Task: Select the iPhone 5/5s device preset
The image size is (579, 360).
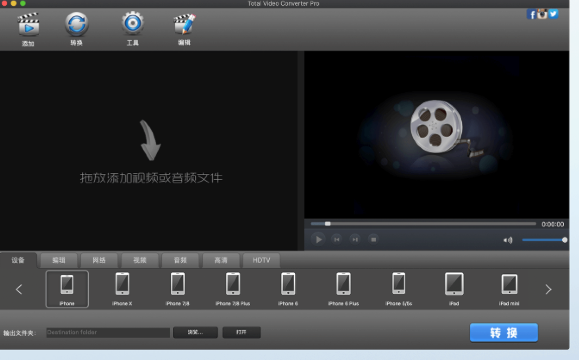Action: [x=399, y=289]
